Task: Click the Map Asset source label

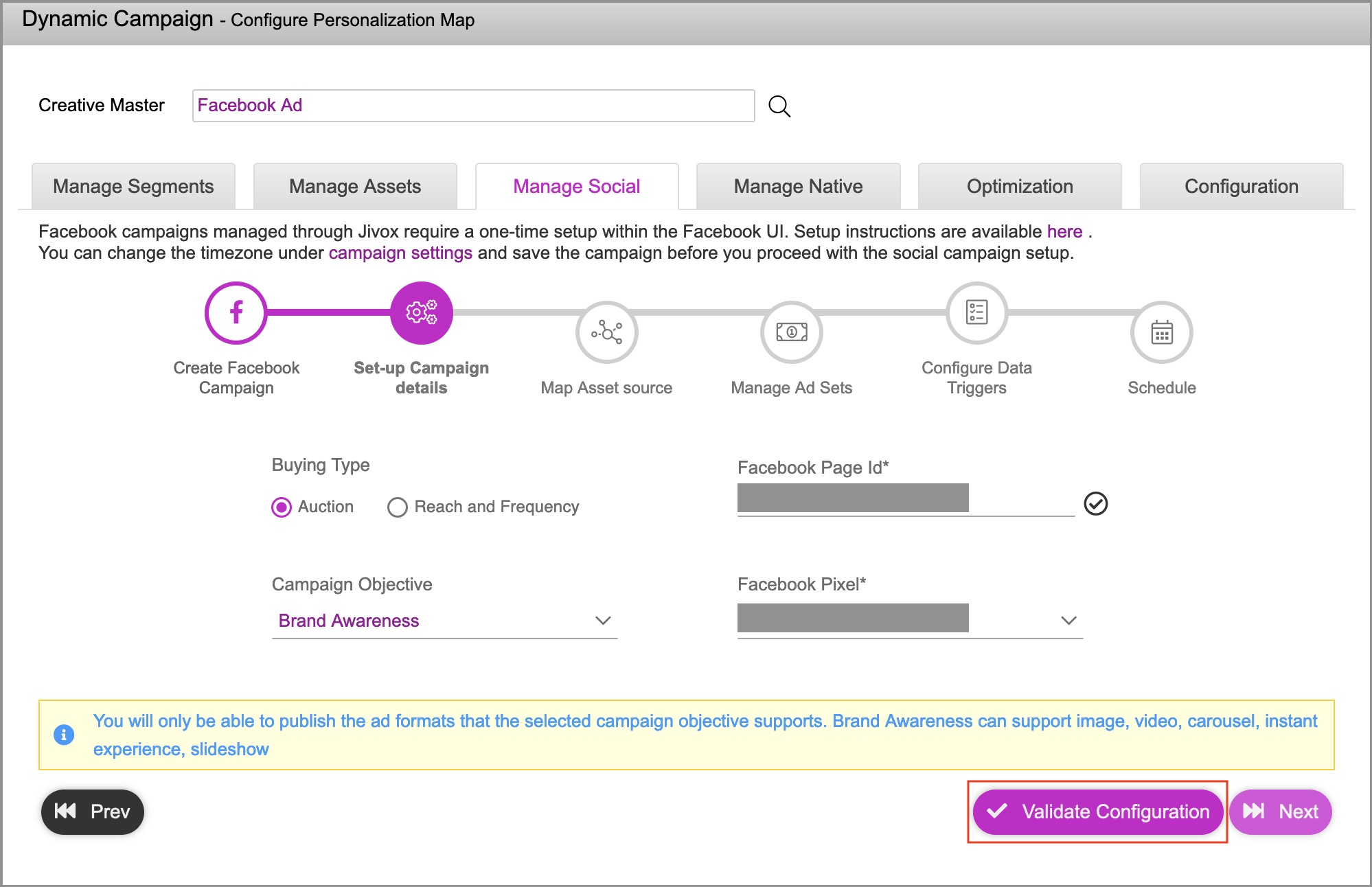Action: click(x=606, y=388)
